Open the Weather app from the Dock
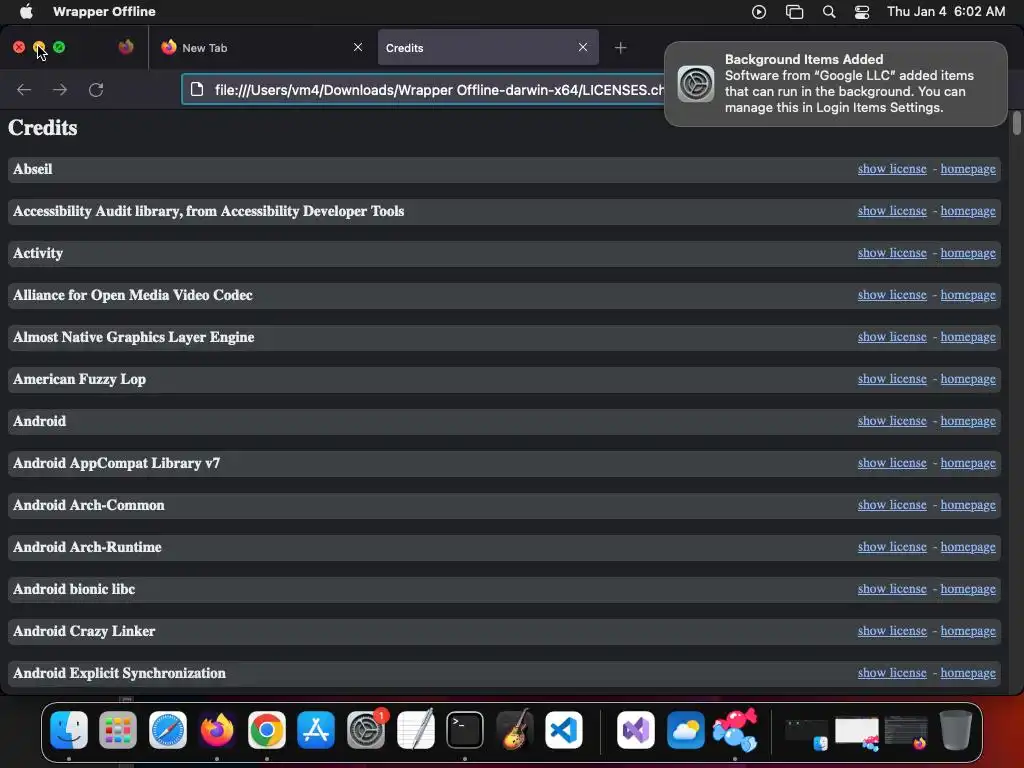This screenshot has height=768, width=1024. (x=685, y=729)
